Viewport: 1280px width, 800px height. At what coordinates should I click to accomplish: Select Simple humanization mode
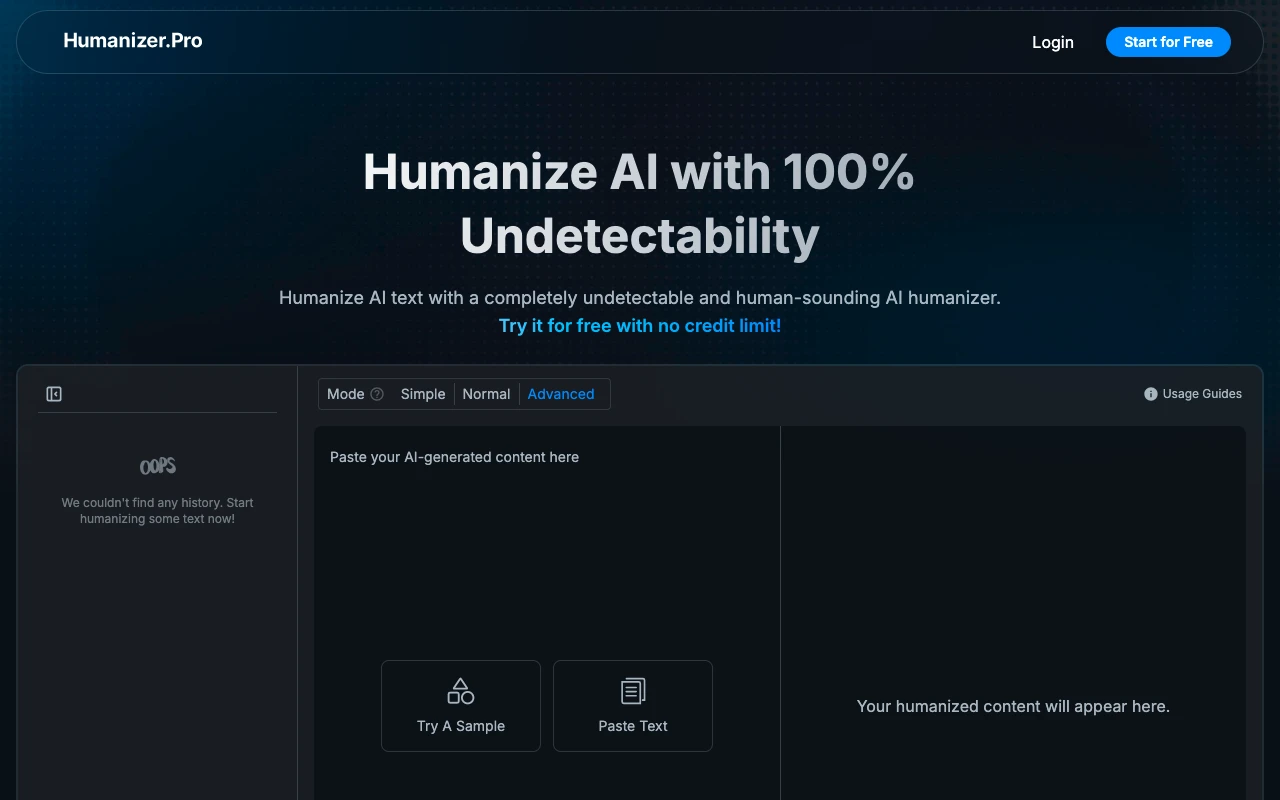pyautogui.click(x=422, y=394)
